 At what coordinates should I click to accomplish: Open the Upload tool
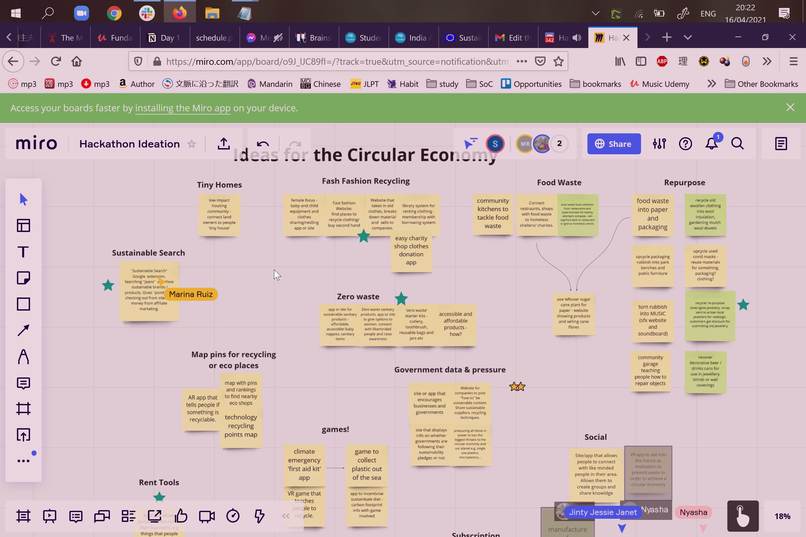point(23,435)
